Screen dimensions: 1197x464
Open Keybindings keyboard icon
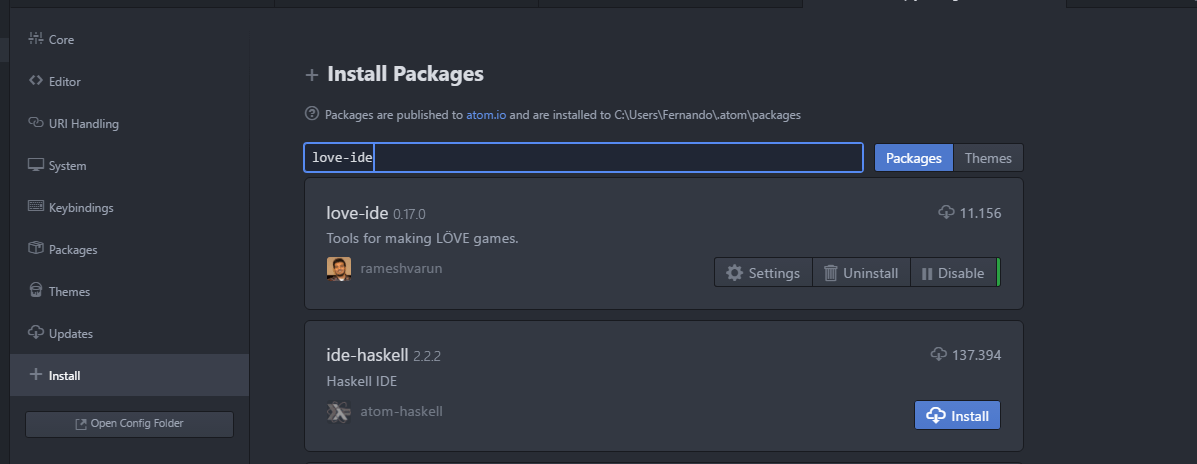tap(35, 206)
